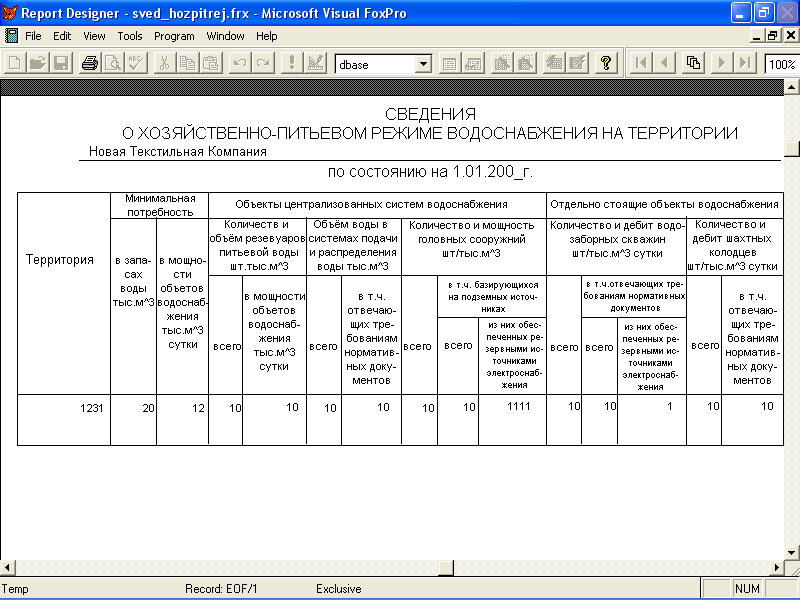The width and height of the screenshot is (800, 600).
Task: Click the vertical scrollbar down arrow
Action: (x=792, y=554)
